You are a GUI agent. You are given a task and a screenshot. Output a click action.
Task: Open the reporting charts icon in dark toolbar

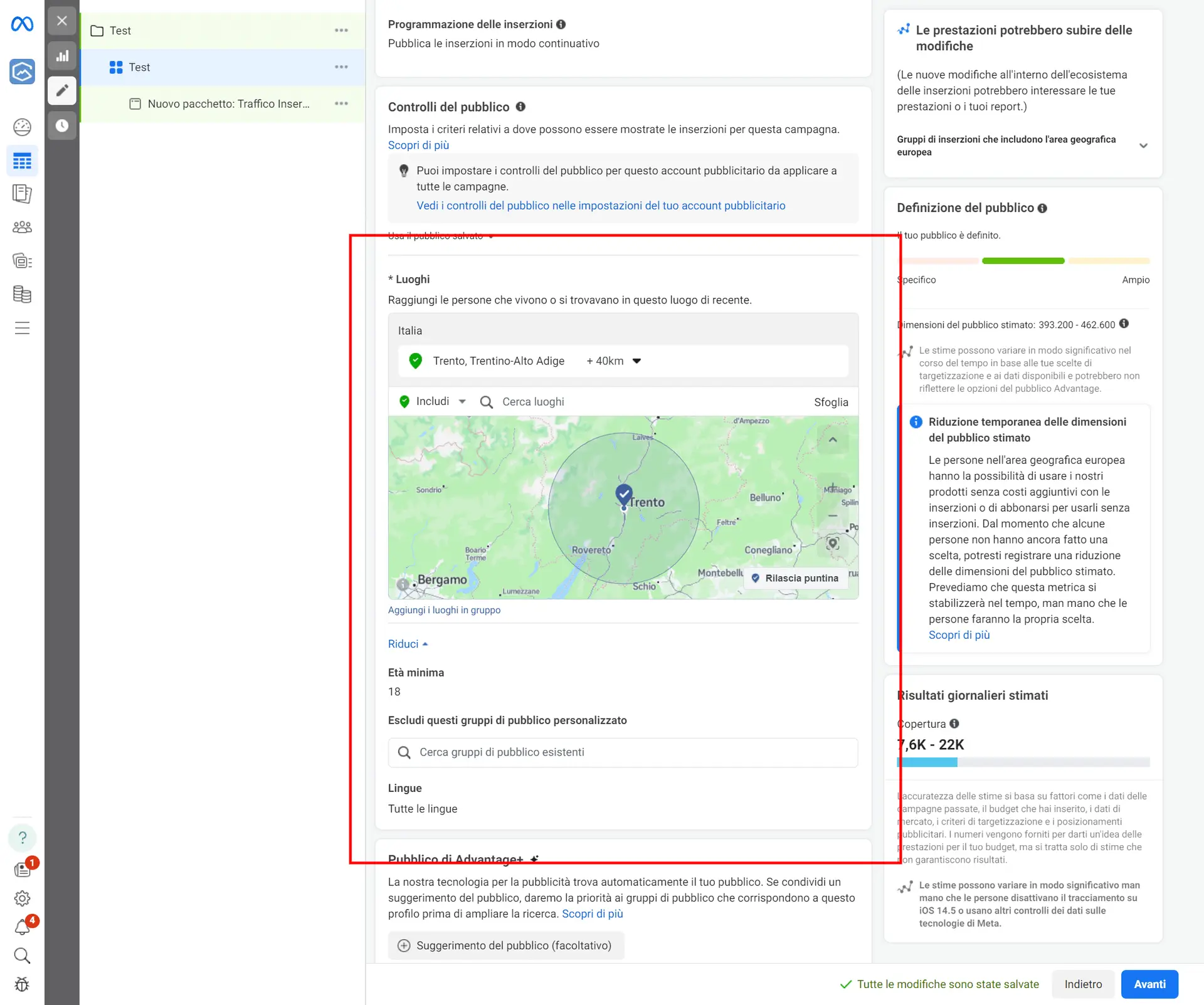pyautogui.click(x=61, y=55)
